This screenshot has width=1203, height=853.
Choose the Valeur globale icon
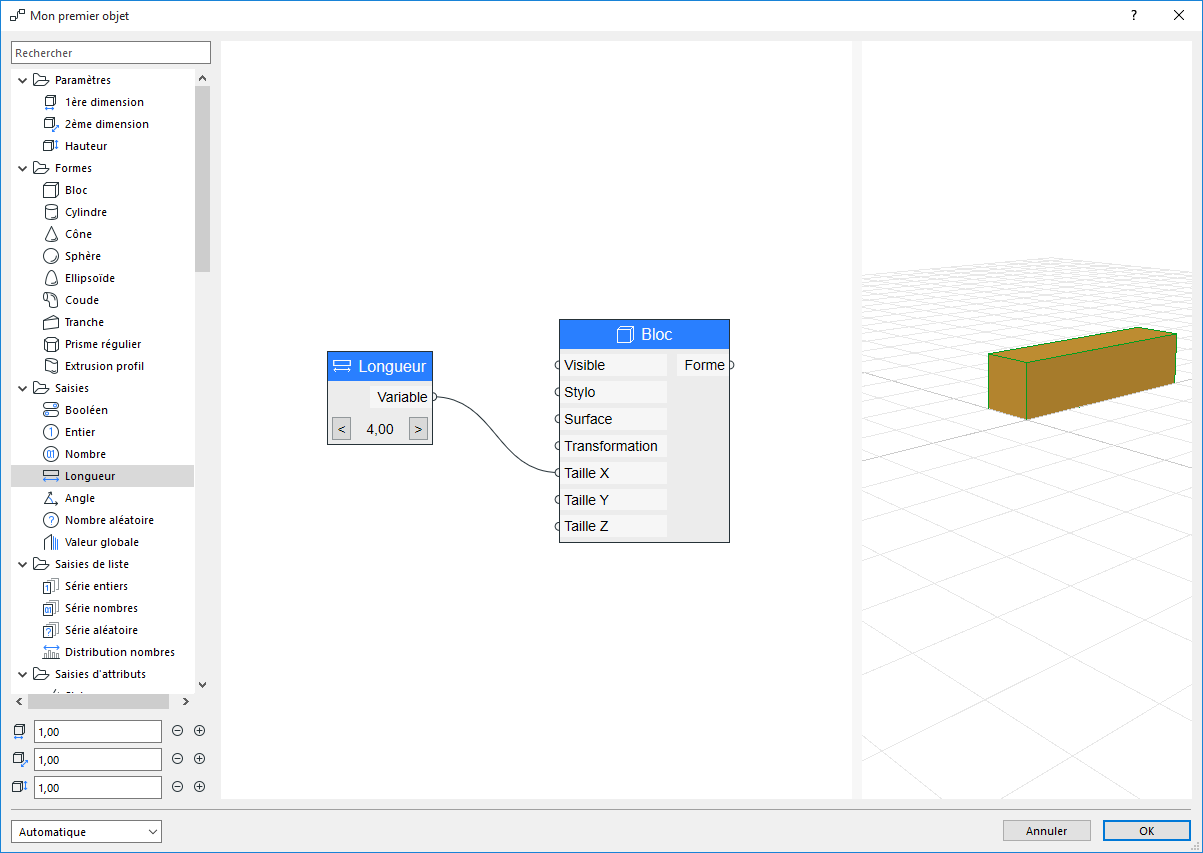pos(51,542)
